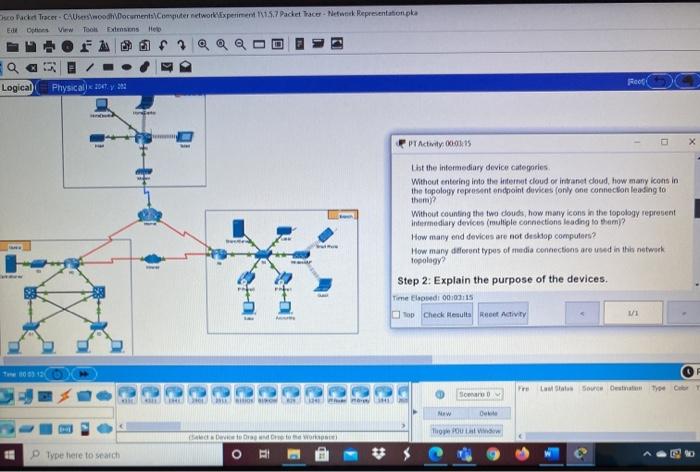Click the workspace horizontal scrollbar

[218, 359]
